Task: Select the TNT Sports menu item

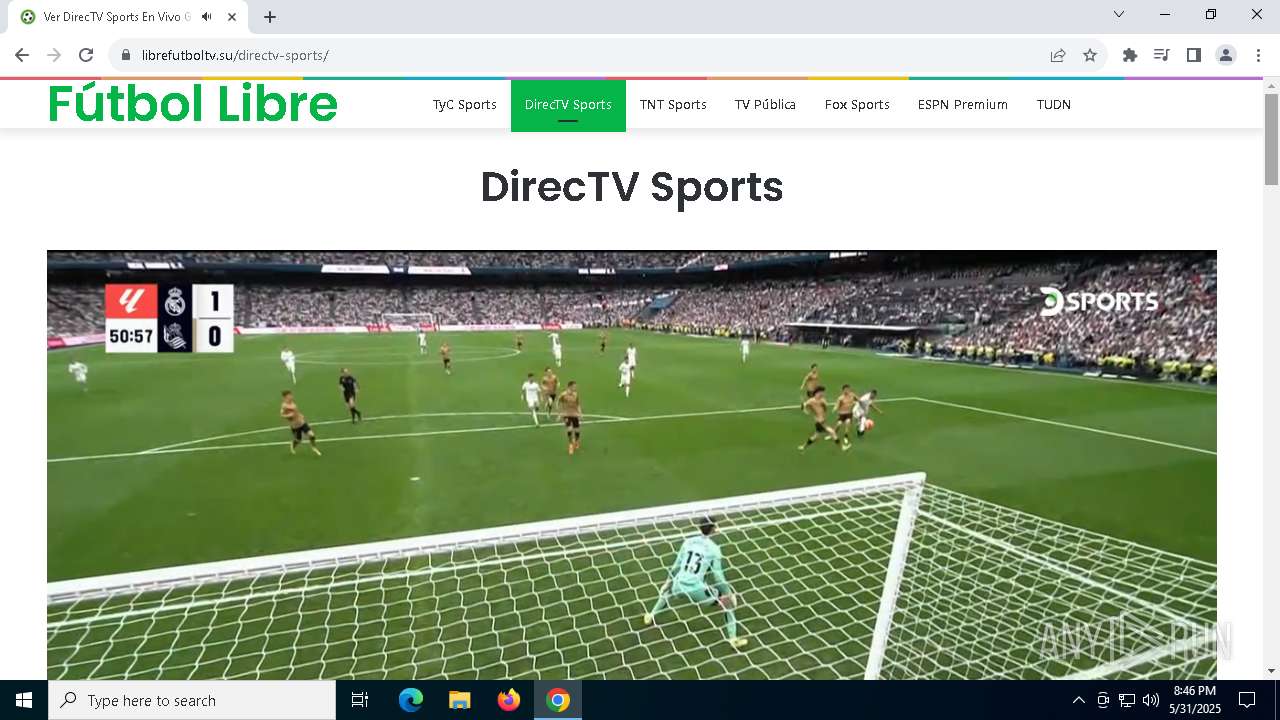Action: point(673,104)
